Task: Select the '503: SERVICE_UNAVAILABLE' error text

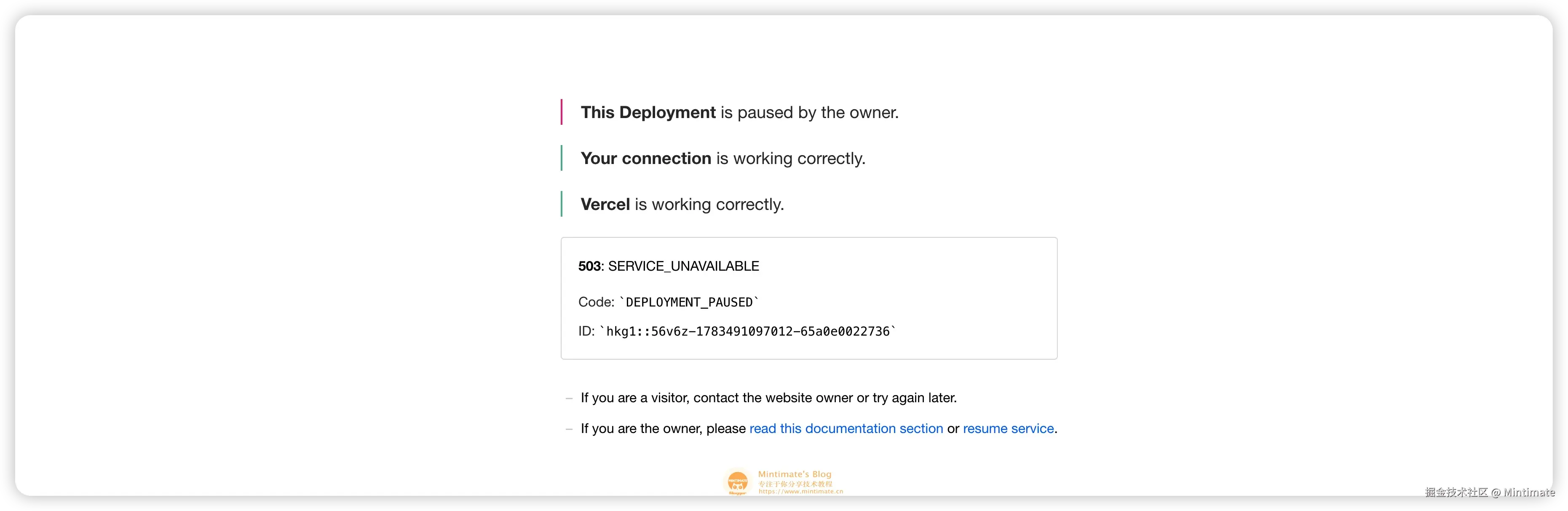Action: [x=668, y=266]
